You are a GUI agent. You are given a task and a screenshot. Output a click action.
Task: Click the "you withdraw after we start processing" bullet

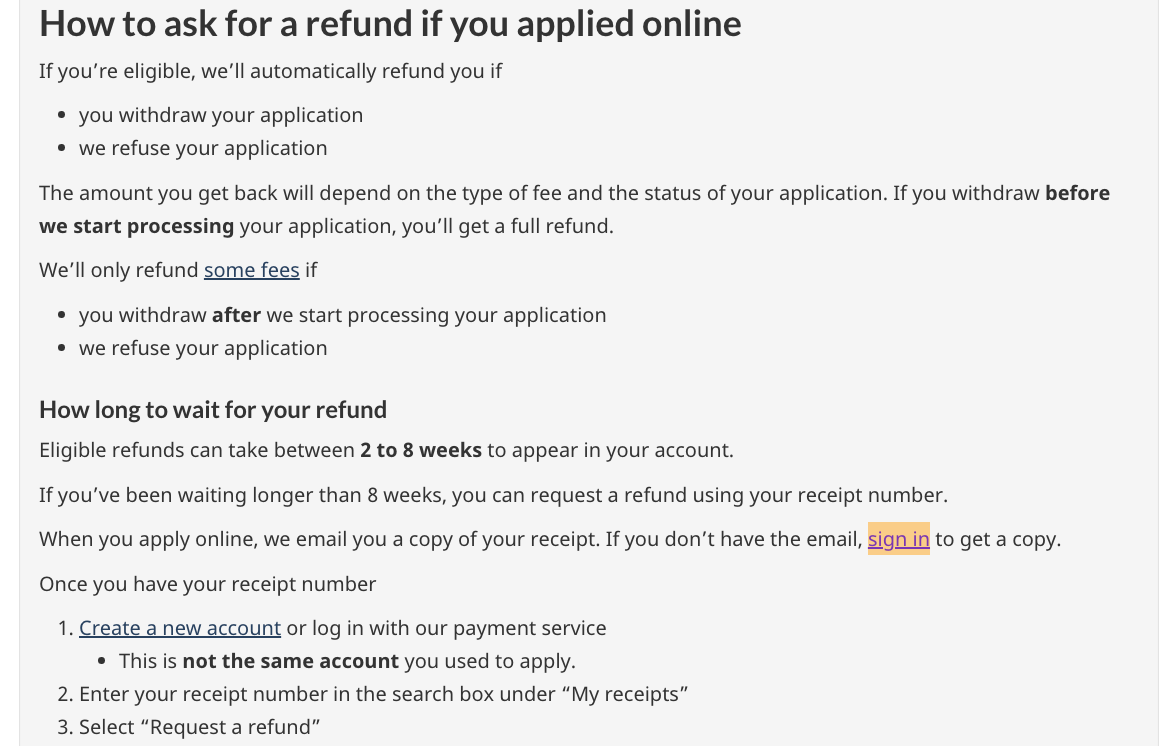[342, 315]
